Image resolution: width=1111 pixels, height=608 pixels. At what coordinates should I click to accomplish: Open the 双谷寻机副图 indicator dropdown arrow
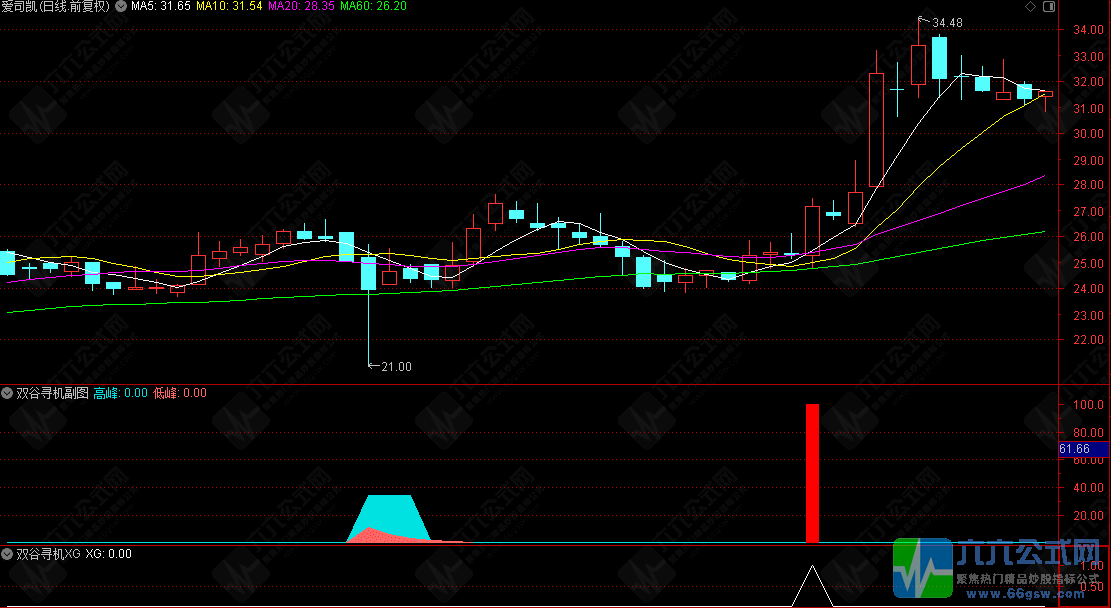pos(8,393)
